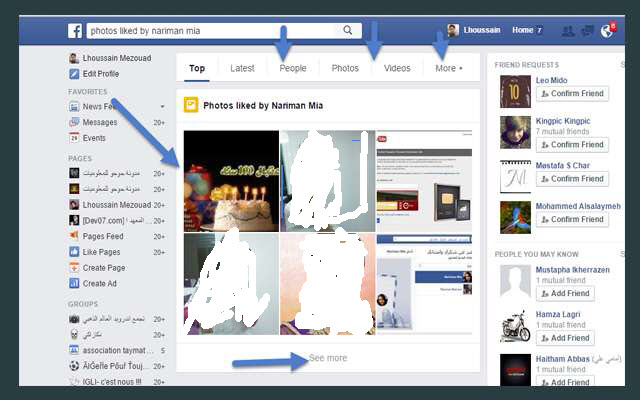Open Mustapha Ikherrazen's name link
Screen dimensions: 640x400
coord(572,270)
